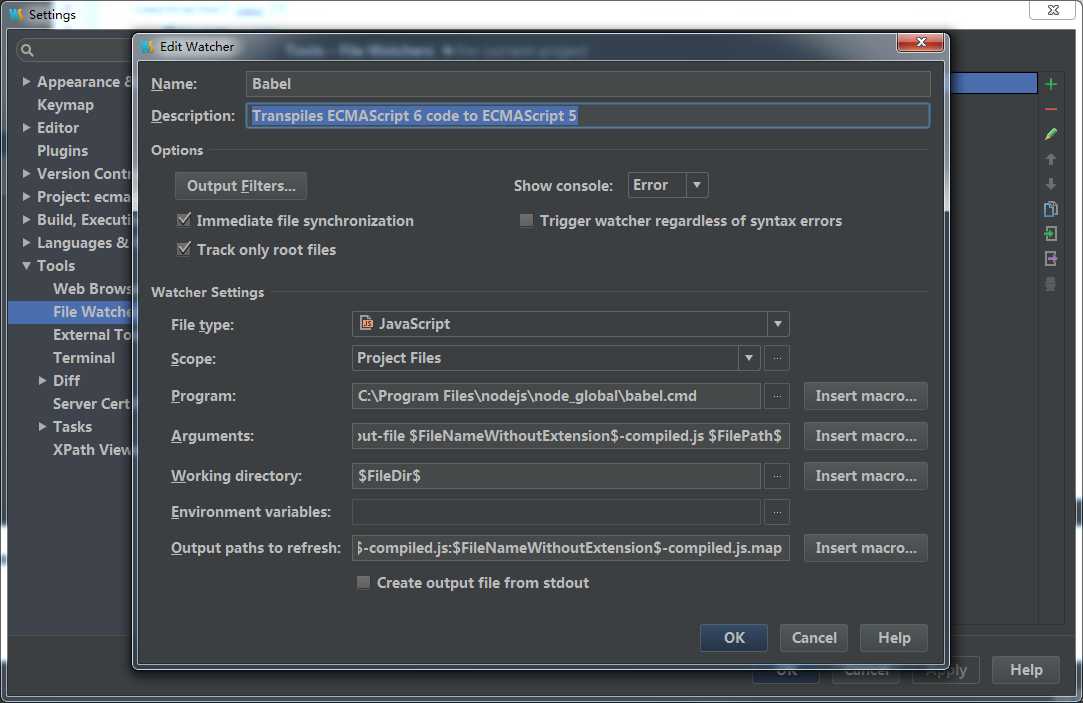Remove watcher using the red minus icon
Screen dimensions: 1083x703
click(x=1051, y=109)
